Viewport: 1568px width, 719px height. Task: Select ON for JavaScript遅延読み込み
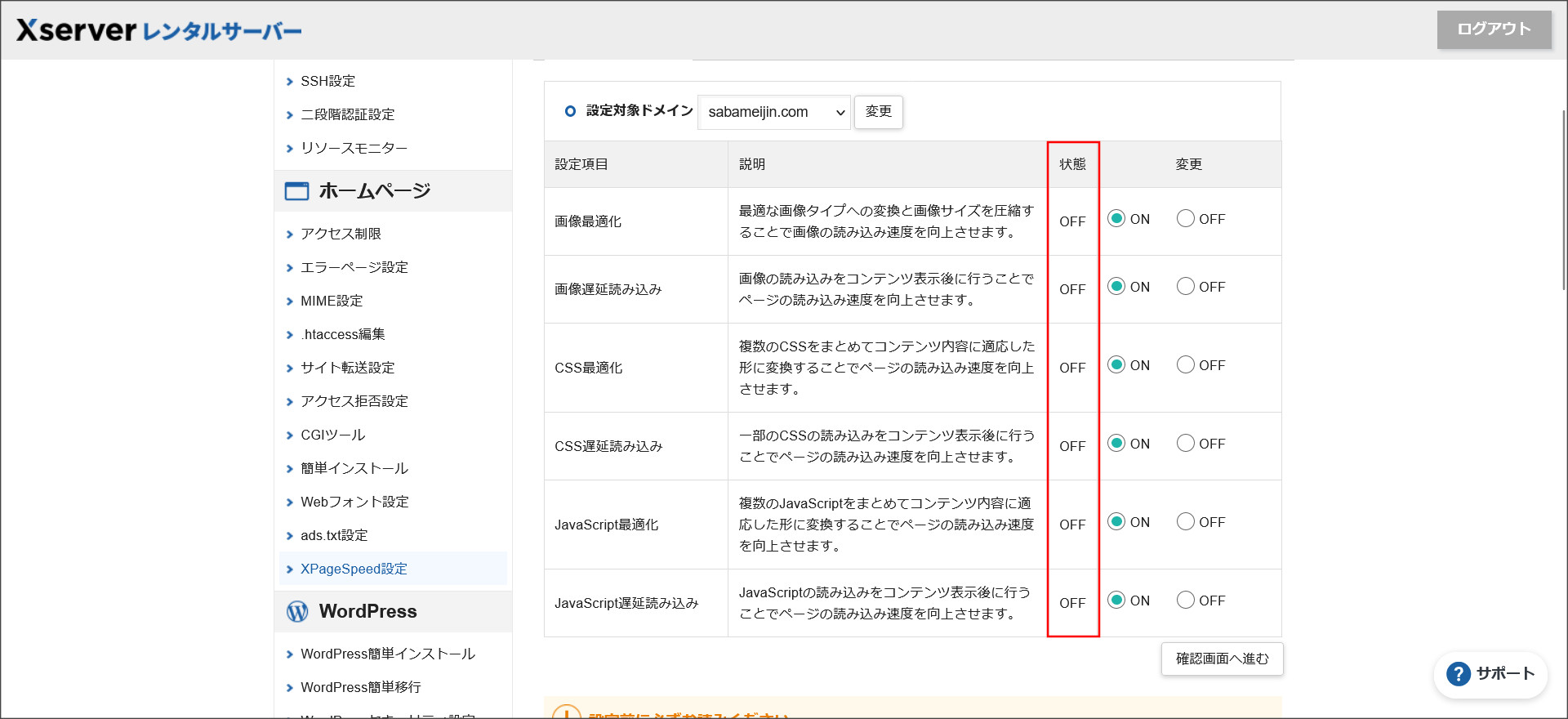pos(1116,600)
